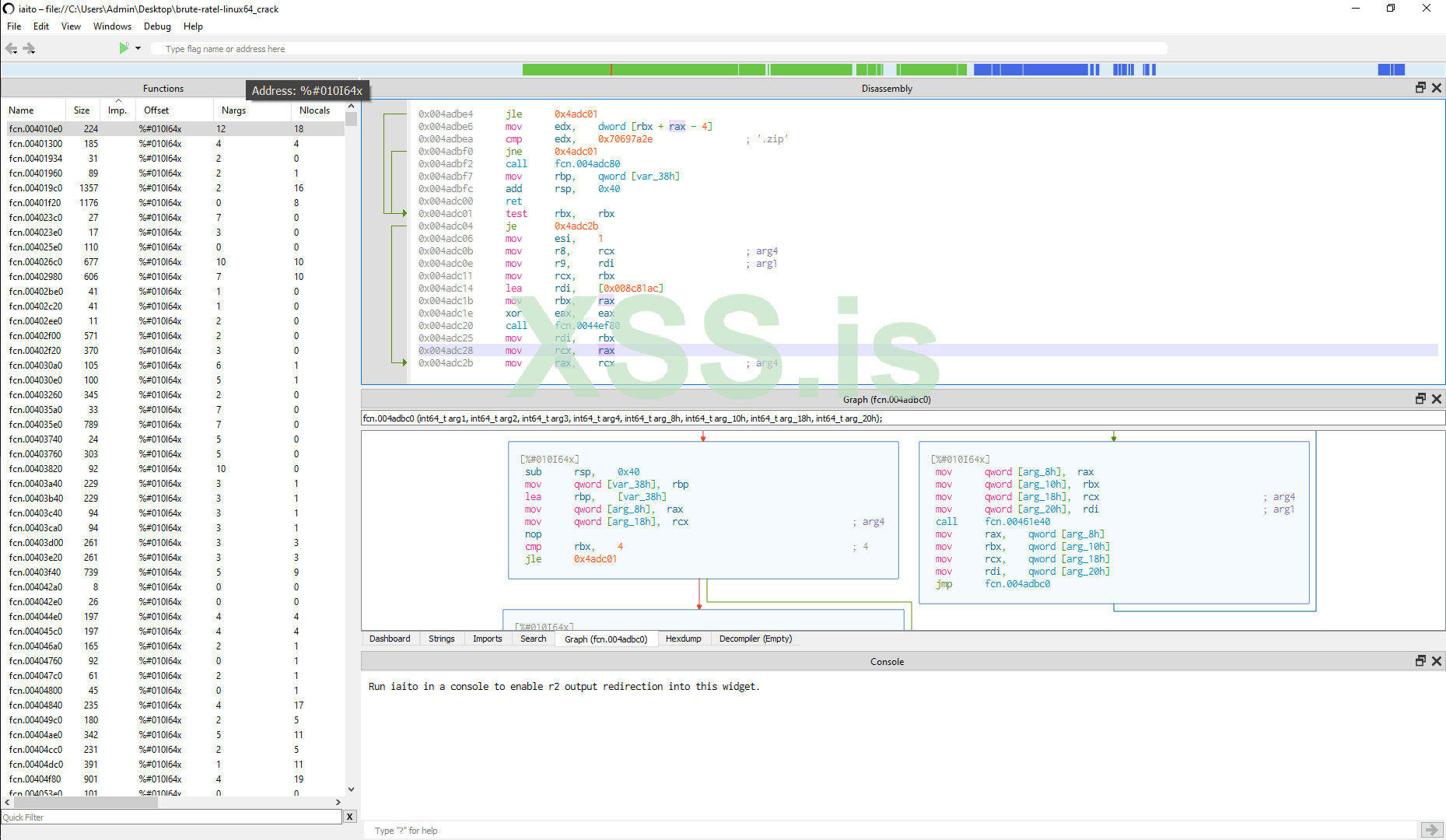This screenshot has width=1446, height=840.
Task: Select function fcn.004019c0 in the list
Action: point(173,188)
